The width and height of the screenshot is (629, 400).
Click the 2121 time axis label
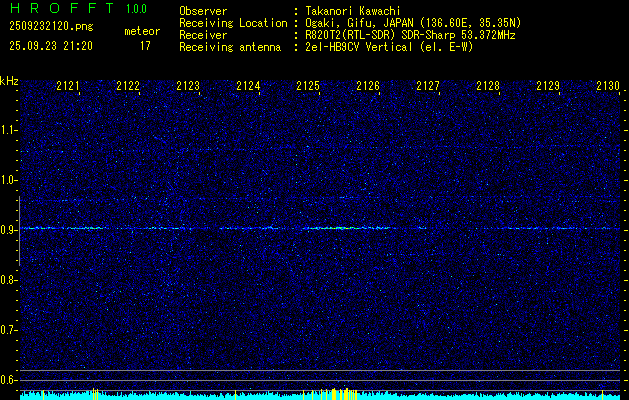click(x=68, y=85)
